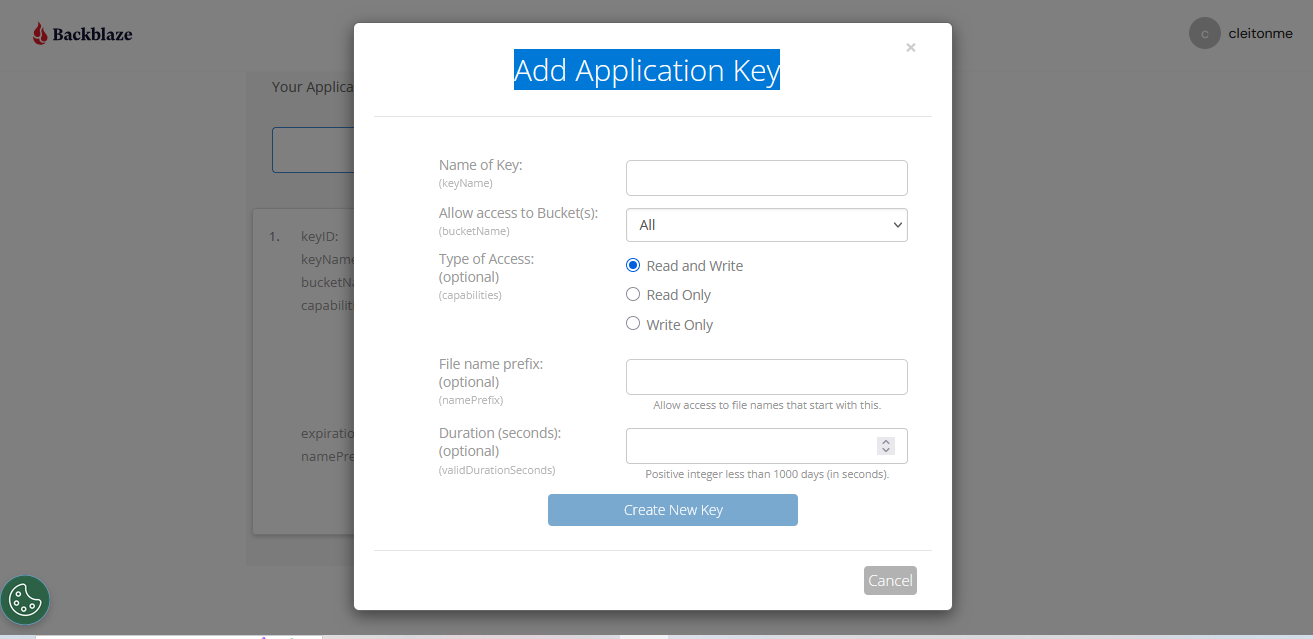Increase duration with the up arrow
The height and width of the screenshot is (639, 1313).
885,441
